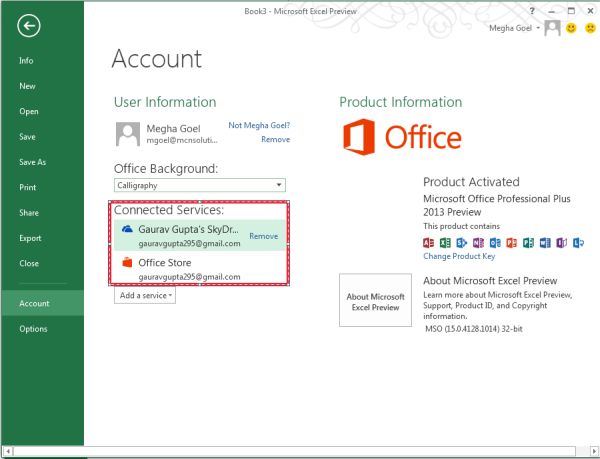Click the mgoel@mcnsoluti... email text

pyautogui.click(x=182, y=140)
